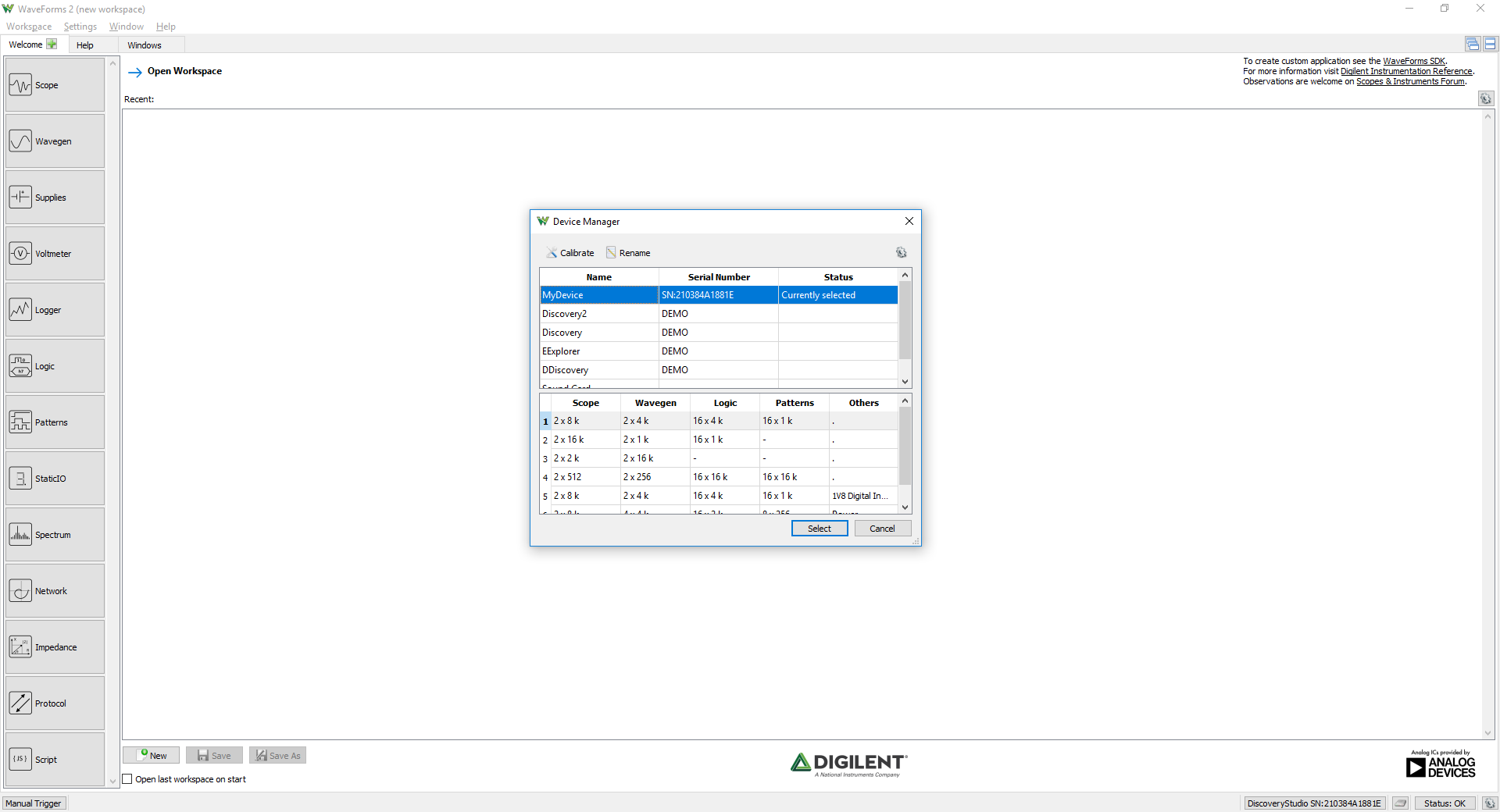Click the gear icon in the status bar
The image size is (1500, 812).
click(1490, 803)
